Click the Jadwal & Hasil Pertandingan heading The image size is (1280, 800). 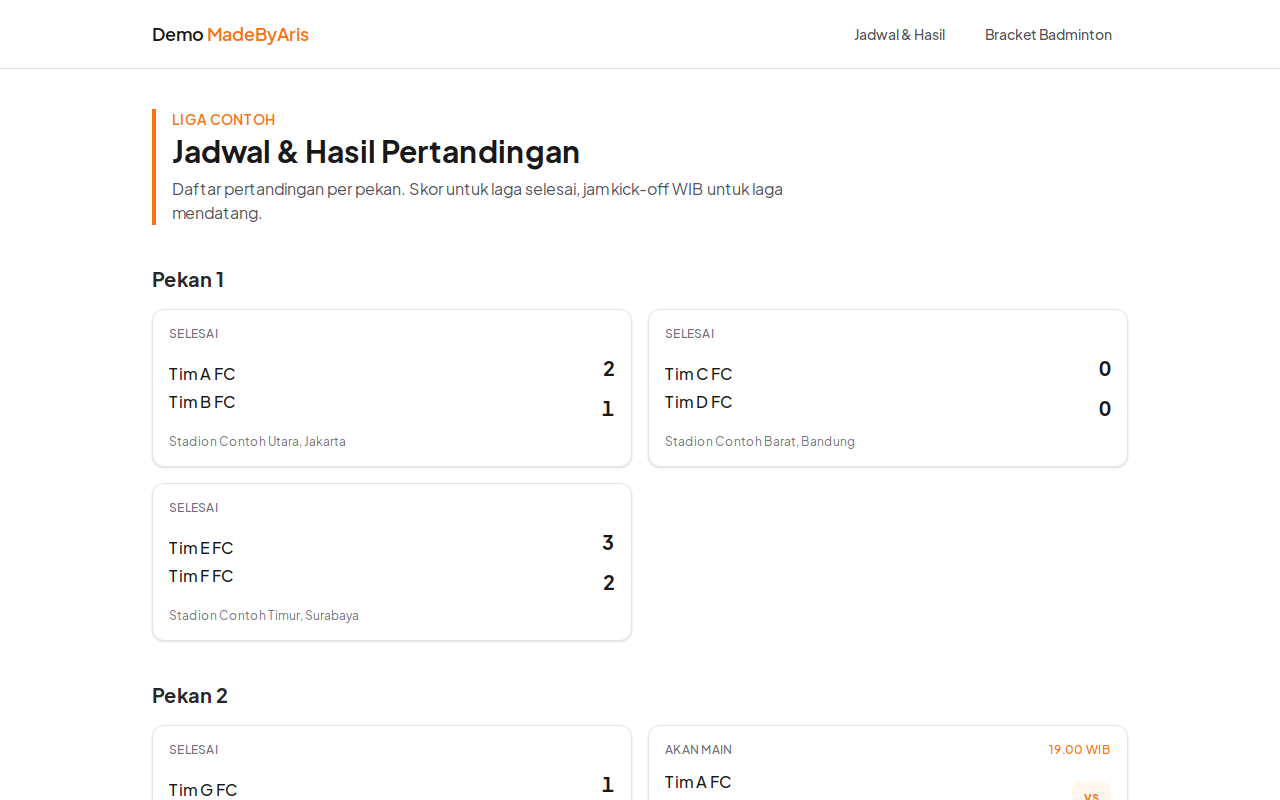(x=376, y=151)
